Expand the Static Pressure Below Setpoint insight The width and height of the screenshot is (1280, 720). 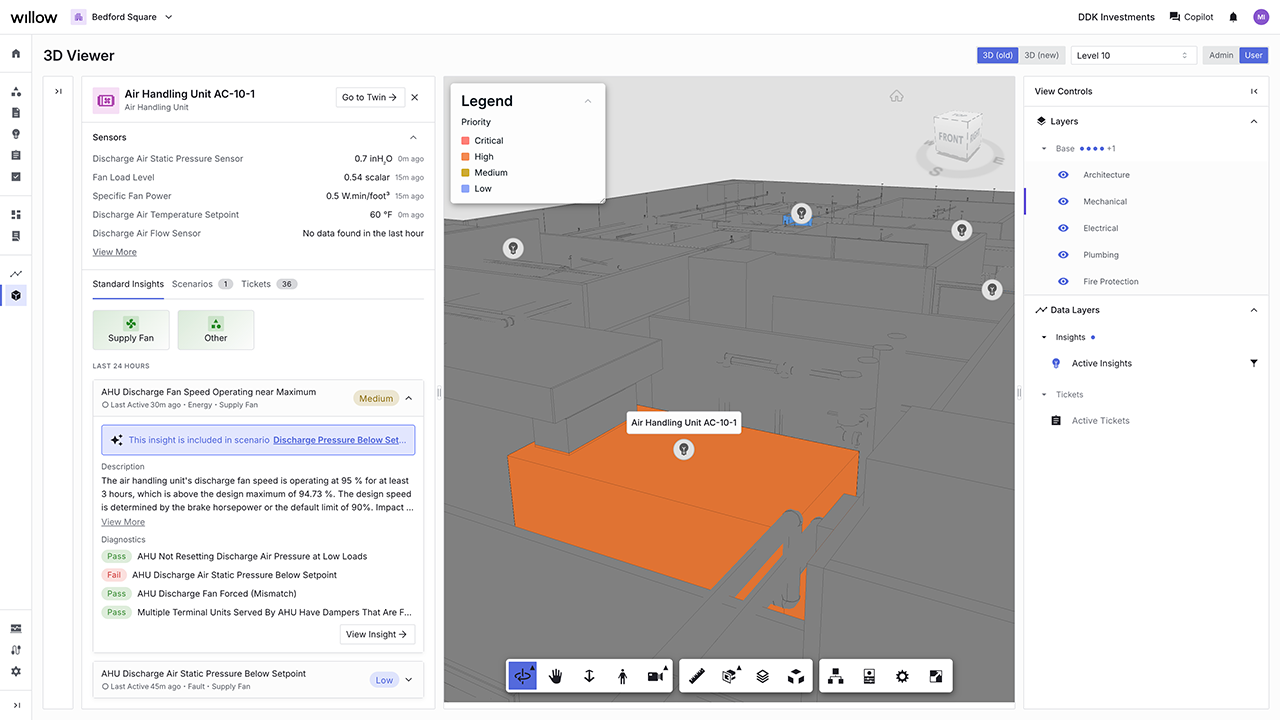408,680
